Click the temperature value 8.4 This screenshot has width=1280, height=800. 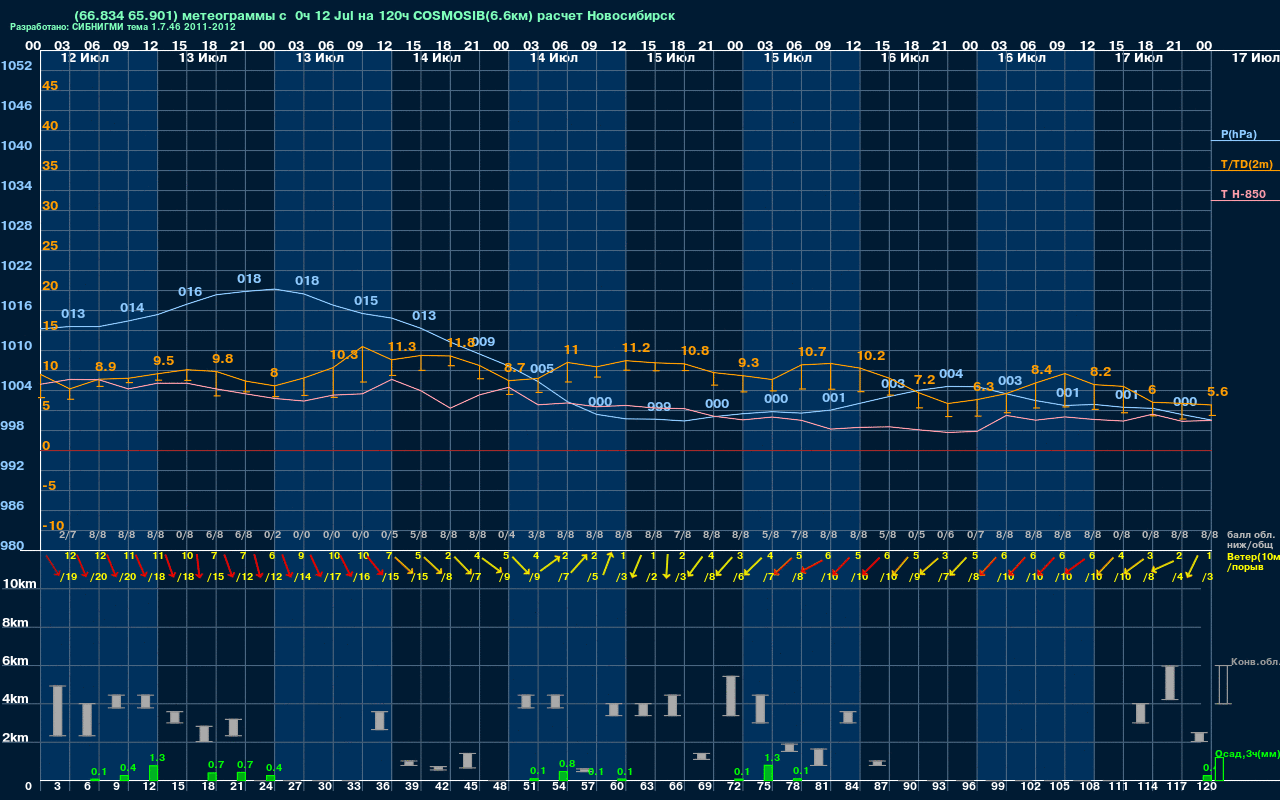tap(1042, 370)
